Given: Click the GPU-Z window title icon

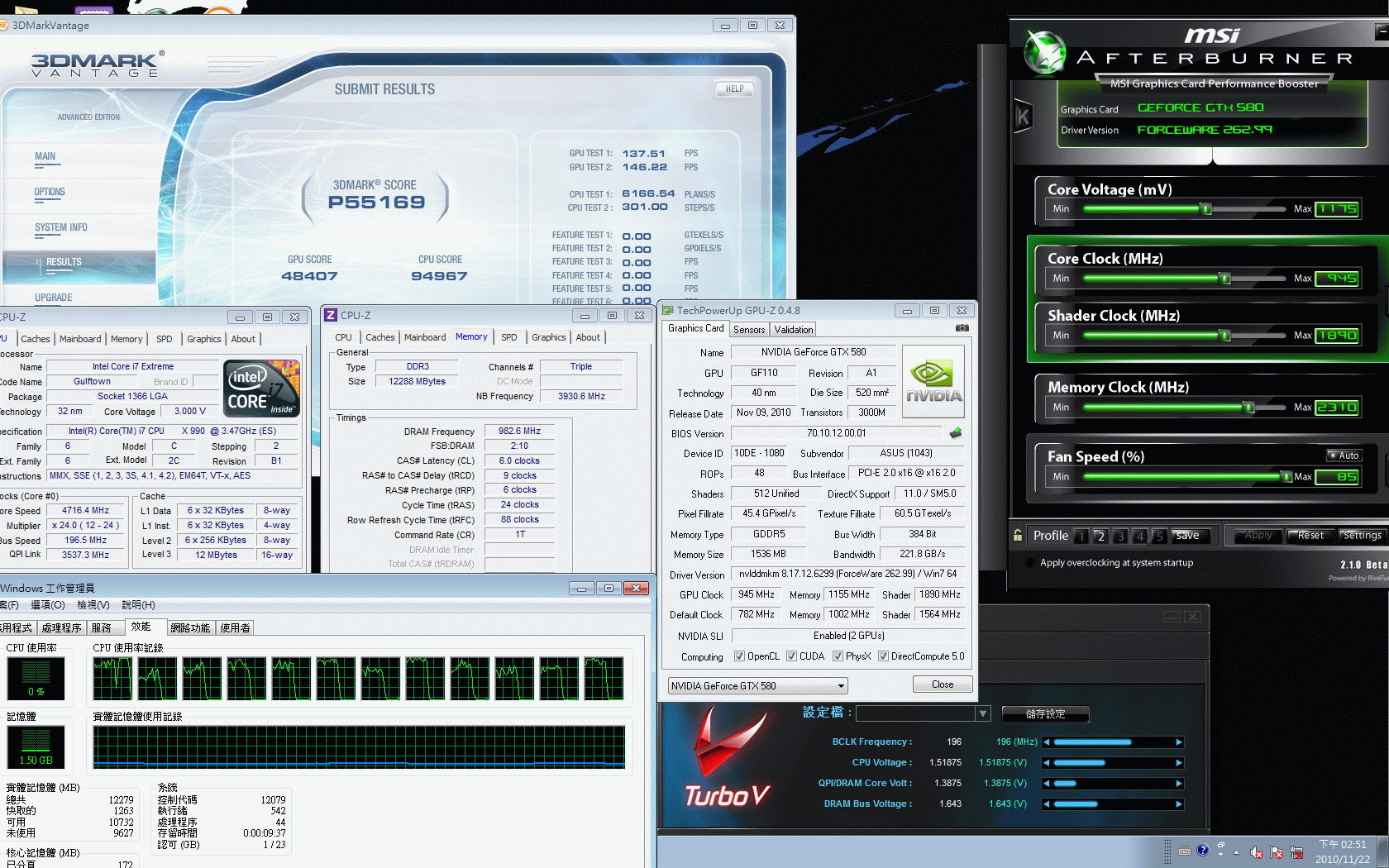Looking at the screenshot, I should pos(667,311).
